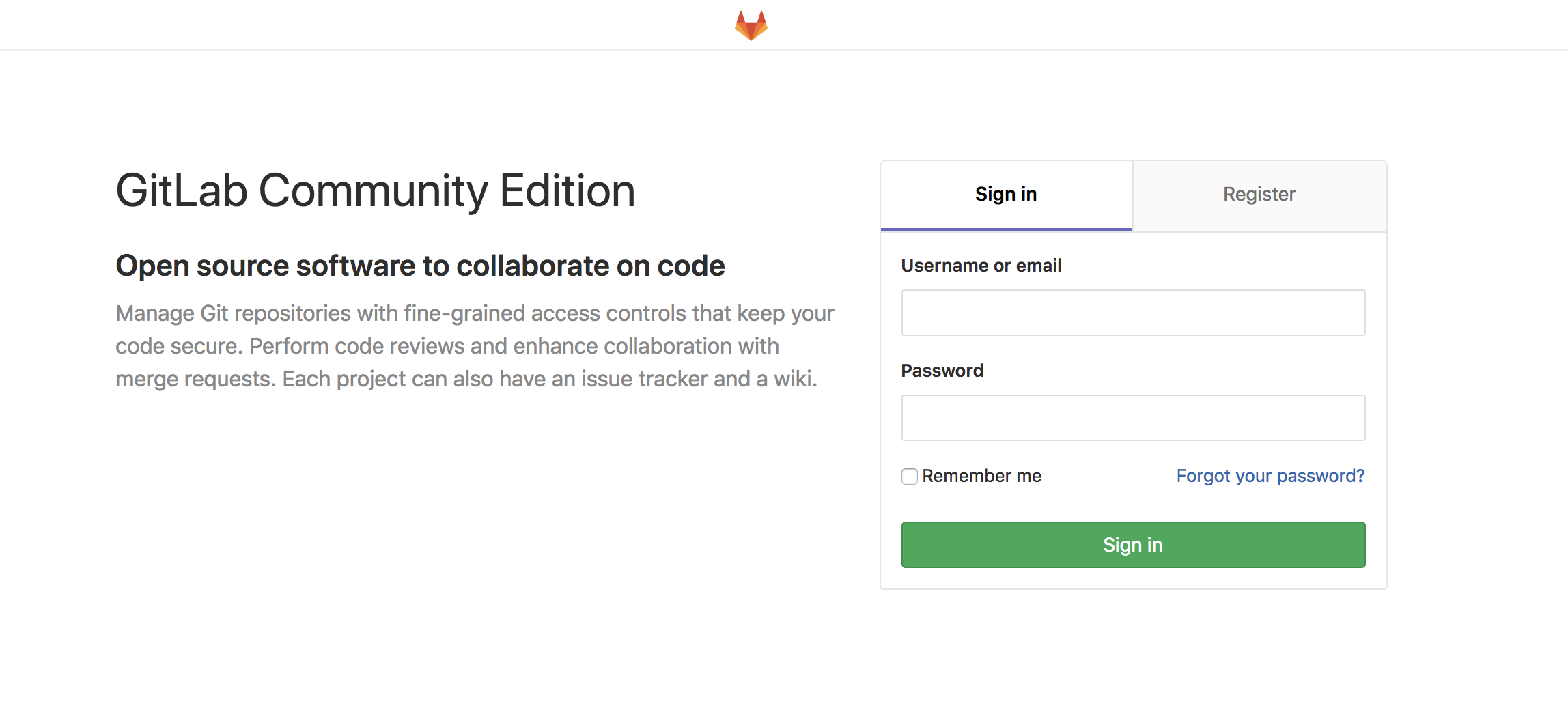Image resolution: width=1568 pixels, height=725 pixels.
Task: Select the Sign in tab
Action: [x=1005, y=195]
